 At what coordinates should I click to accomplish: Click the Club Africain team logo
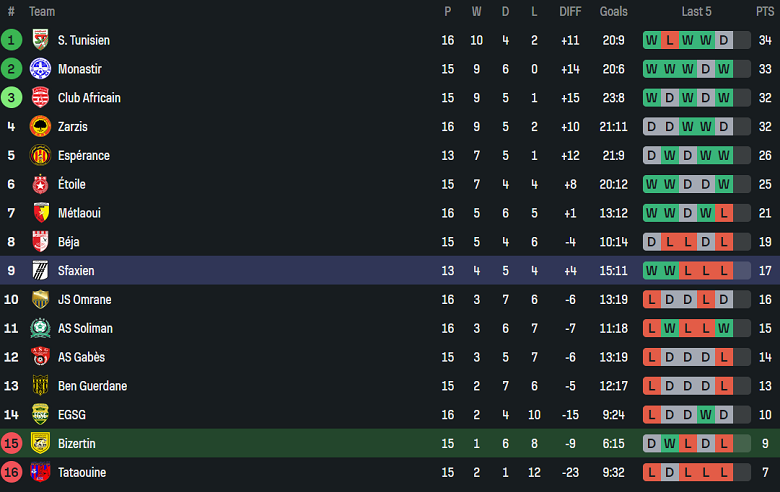coord(40,98)
